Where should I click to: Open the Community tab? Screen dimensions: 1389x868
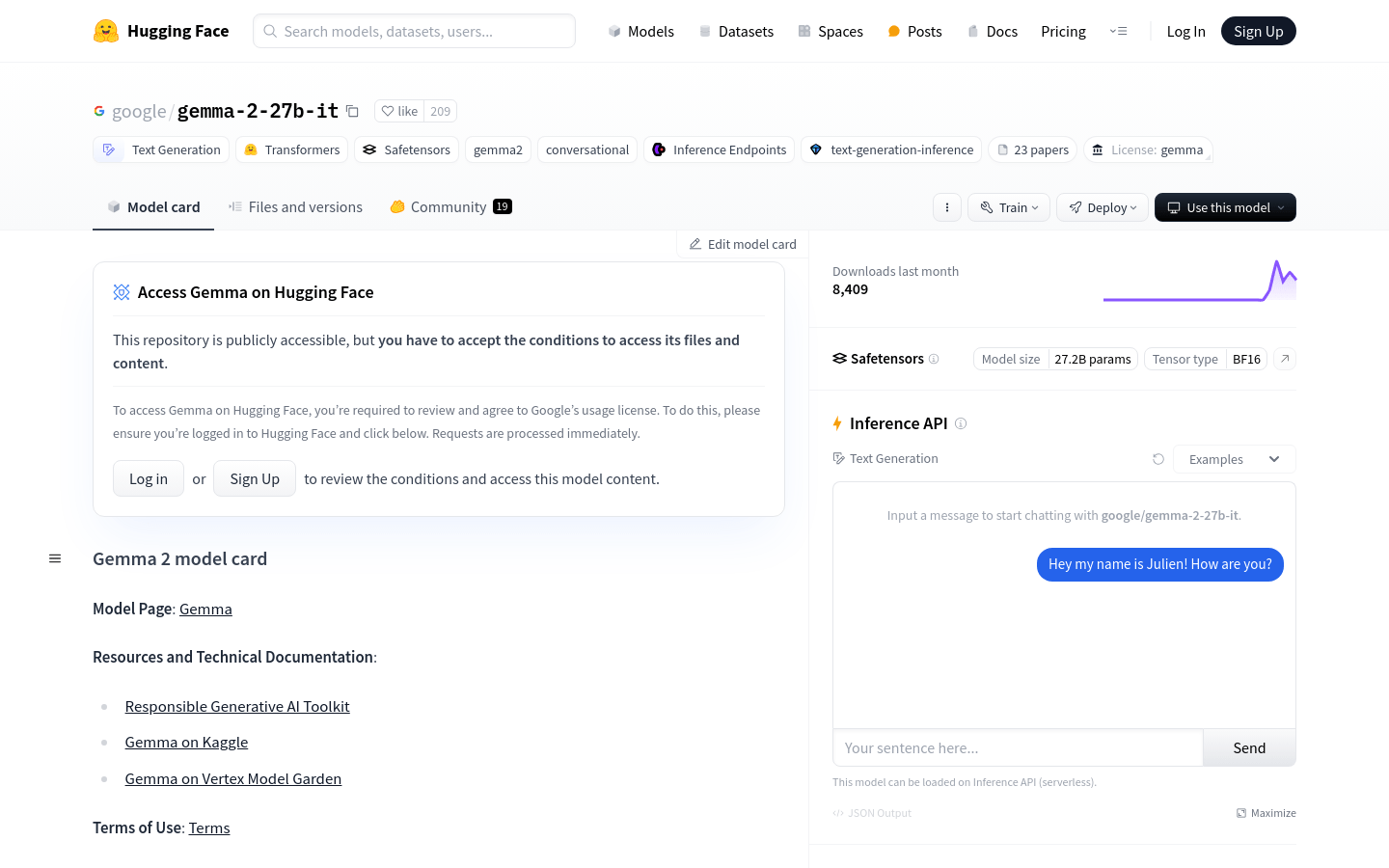point(450,207)
